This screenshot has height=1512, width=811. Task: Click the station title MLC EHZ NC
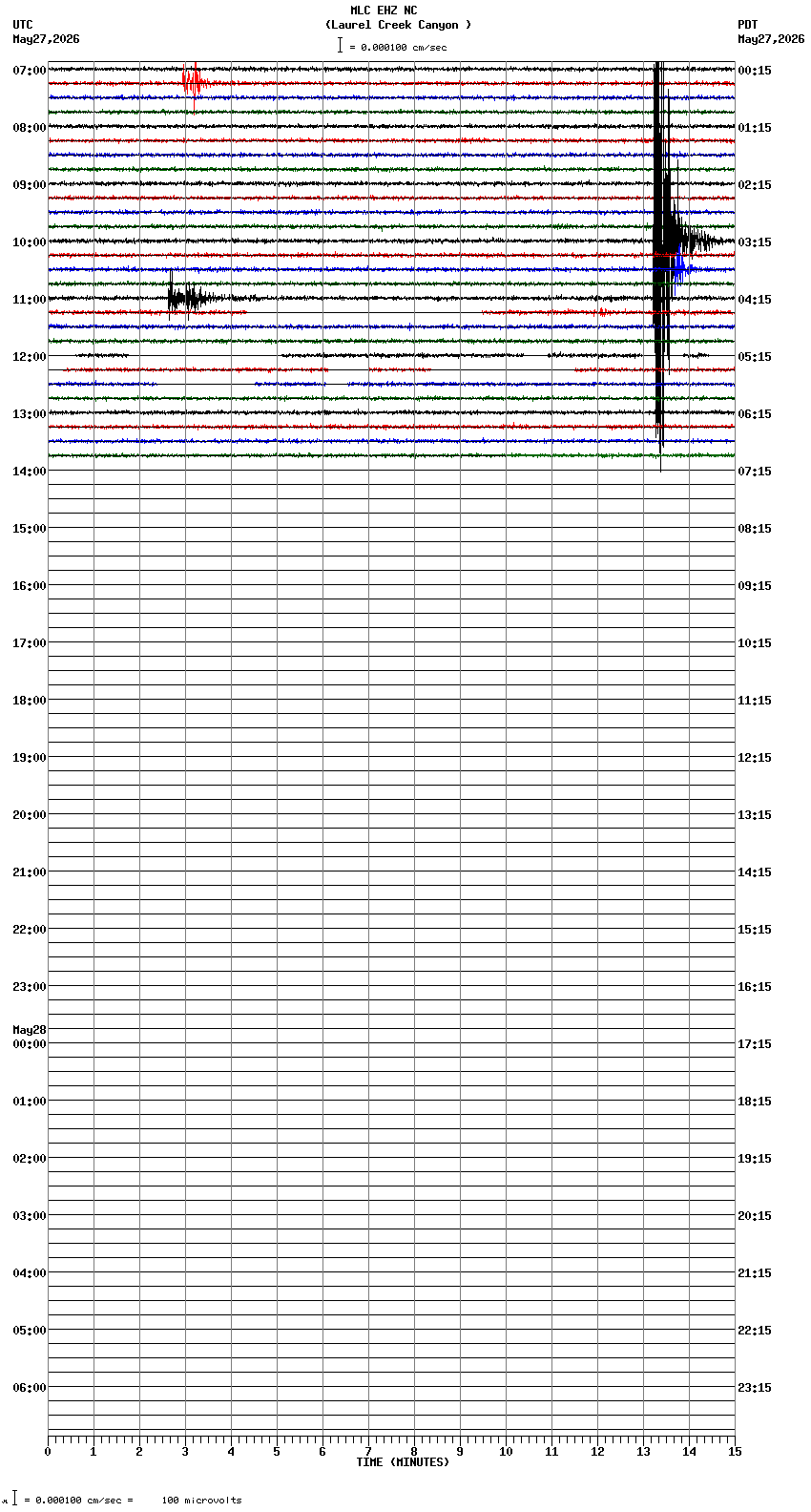[384, 10]
